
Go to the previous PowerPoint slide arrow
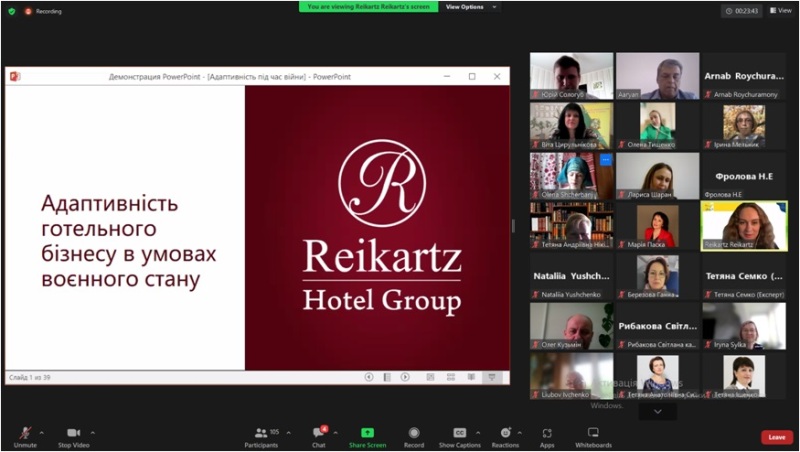point(369,377)
